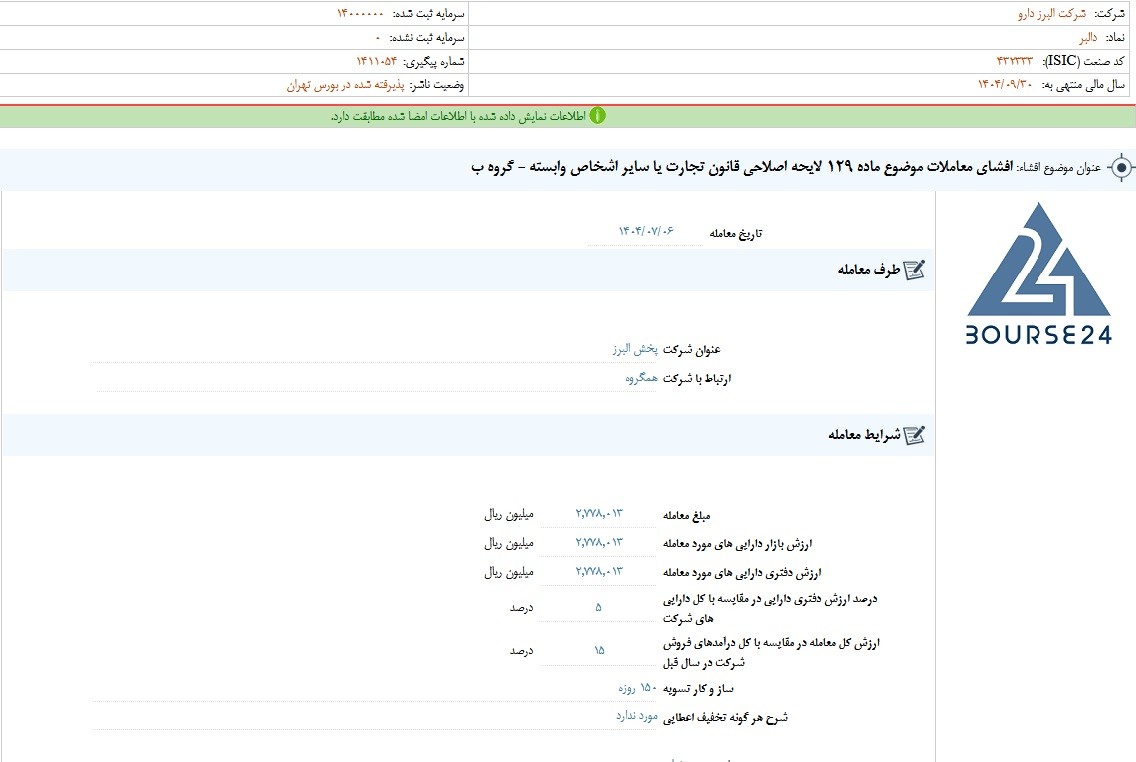
Task: Click the ISIC code value ۴۲۳۳۳۳
Action: (1014, 61)
